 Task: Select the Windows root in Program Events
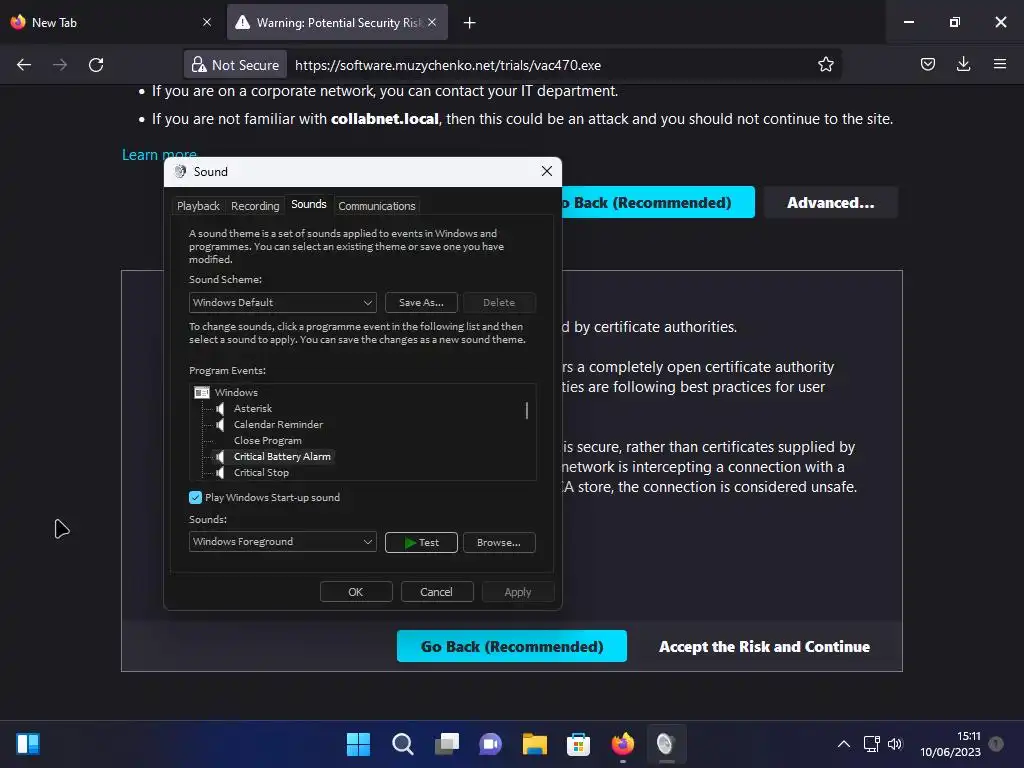click(236, 392)
